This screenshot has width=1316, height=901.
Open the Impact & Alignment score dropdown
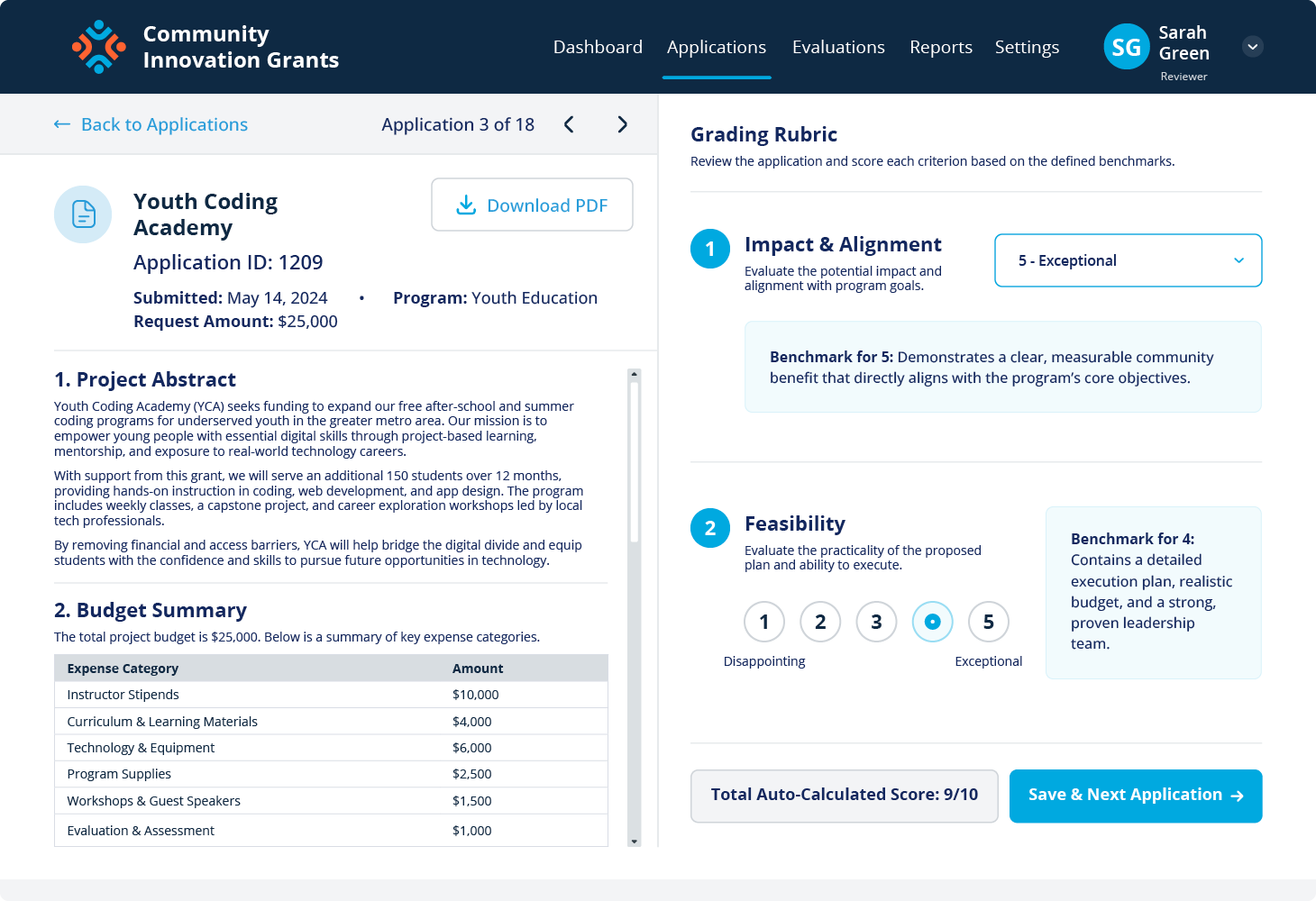(1128, 260)
